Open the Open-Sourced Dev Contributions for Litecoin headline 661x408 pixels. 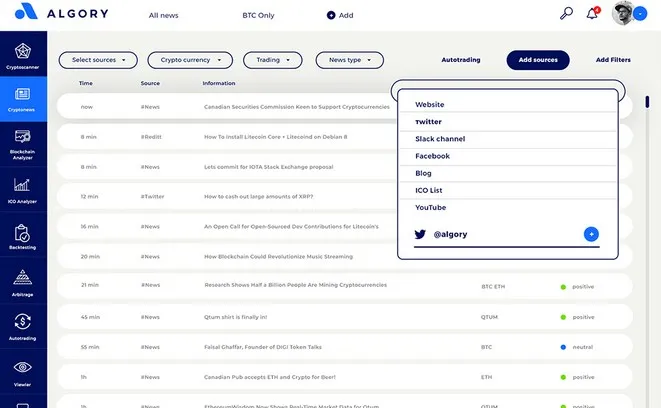point(291,226)
